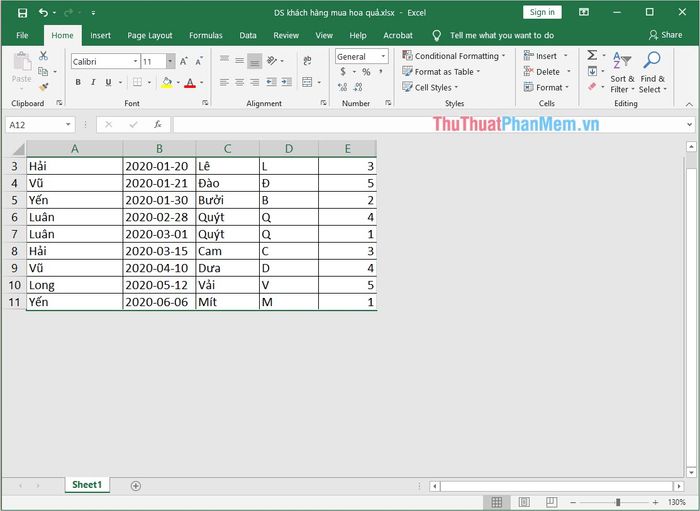Open Find & Select
This screenshot has height=511, width=700.
tap(652, 72)
